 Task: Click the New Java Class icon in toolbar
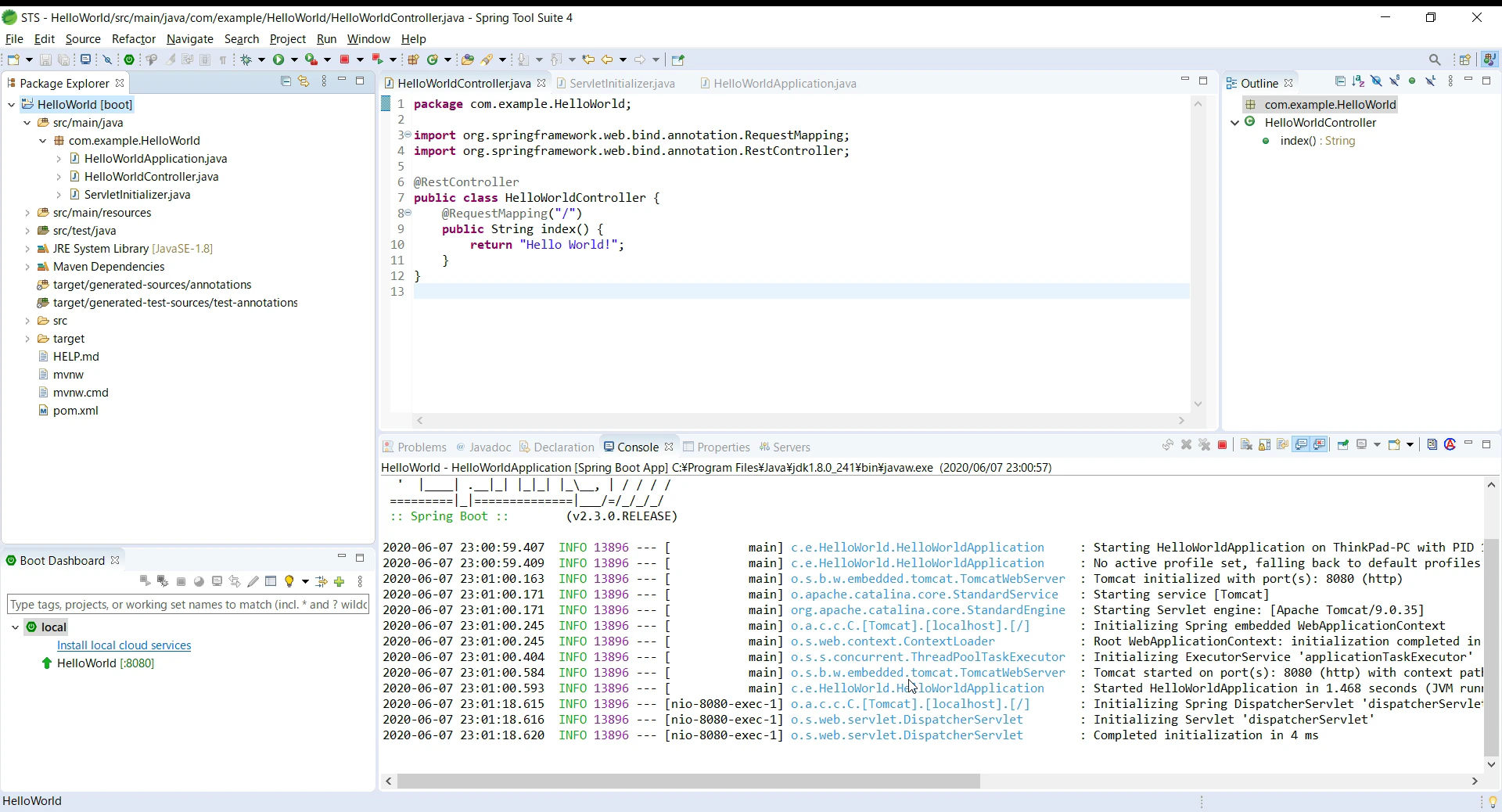click(432, 59)
